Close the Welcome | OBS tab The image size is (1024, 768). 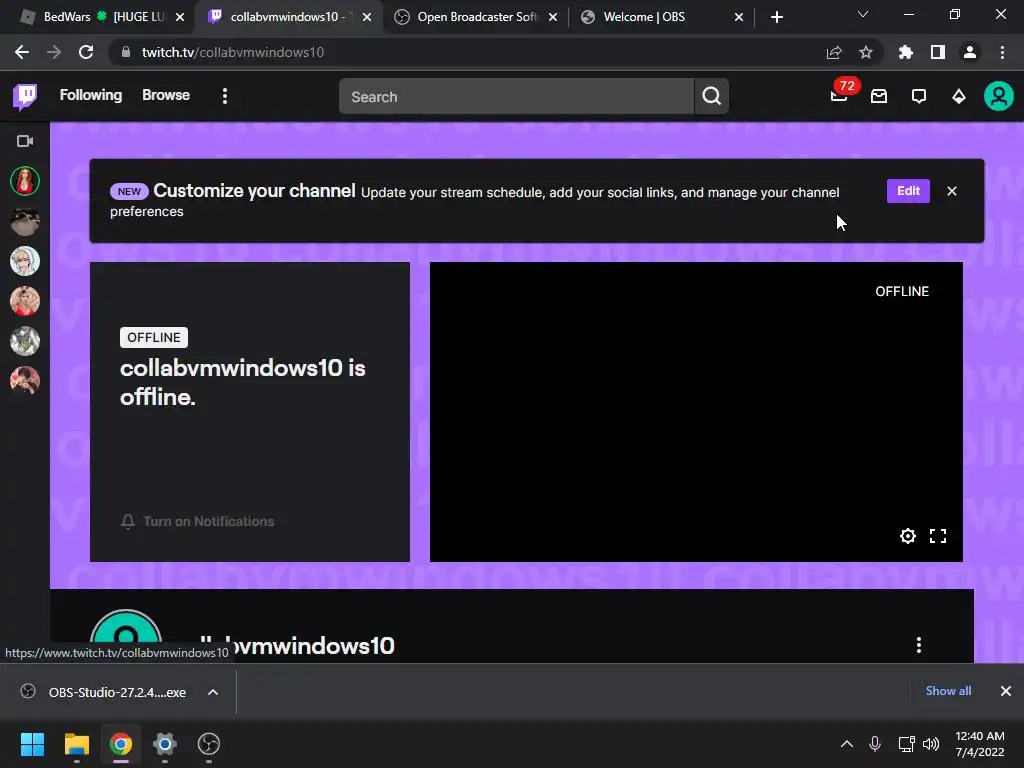point(739,17)
